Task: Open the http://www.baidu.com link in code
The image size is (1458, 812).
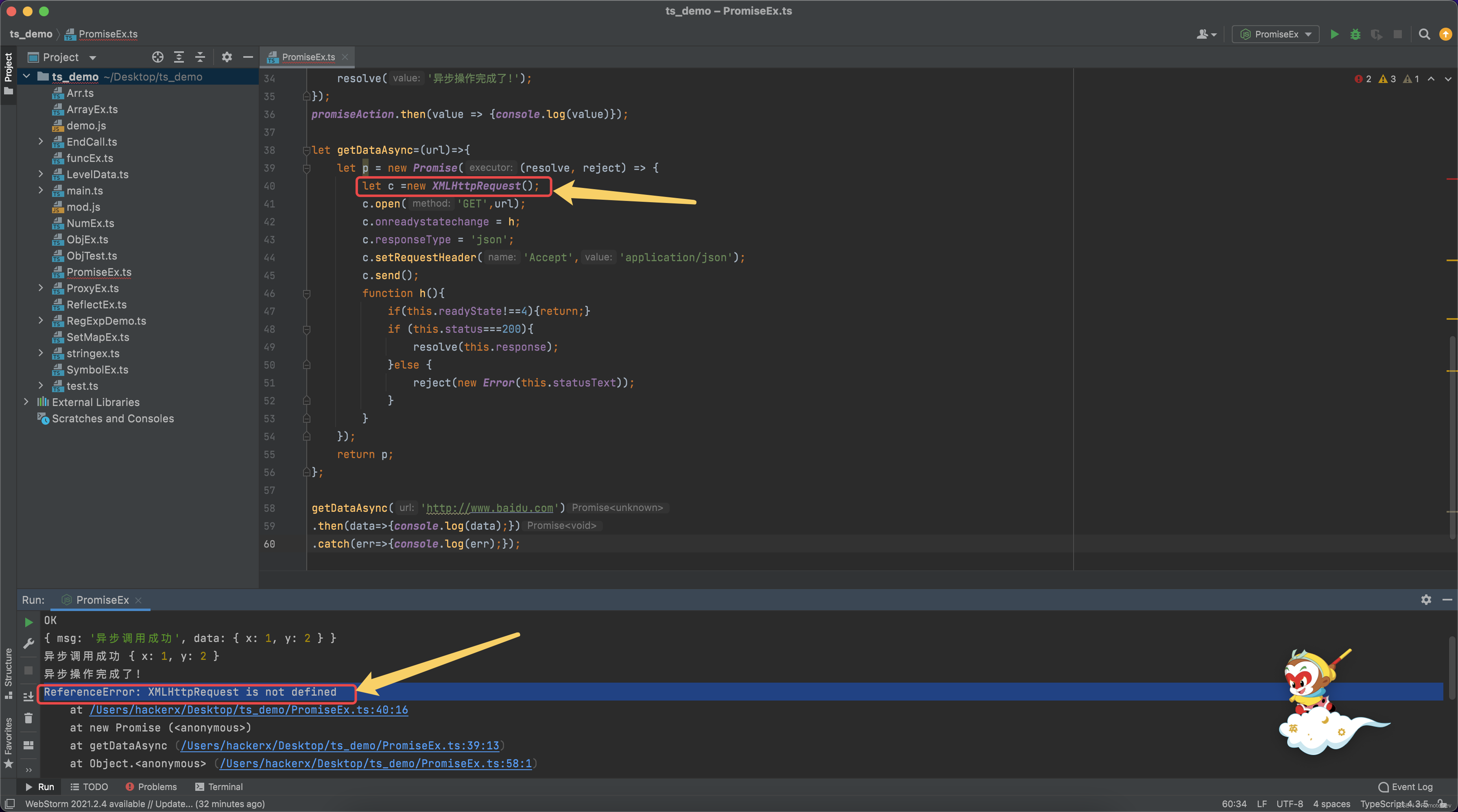Action: pos(490,508)
